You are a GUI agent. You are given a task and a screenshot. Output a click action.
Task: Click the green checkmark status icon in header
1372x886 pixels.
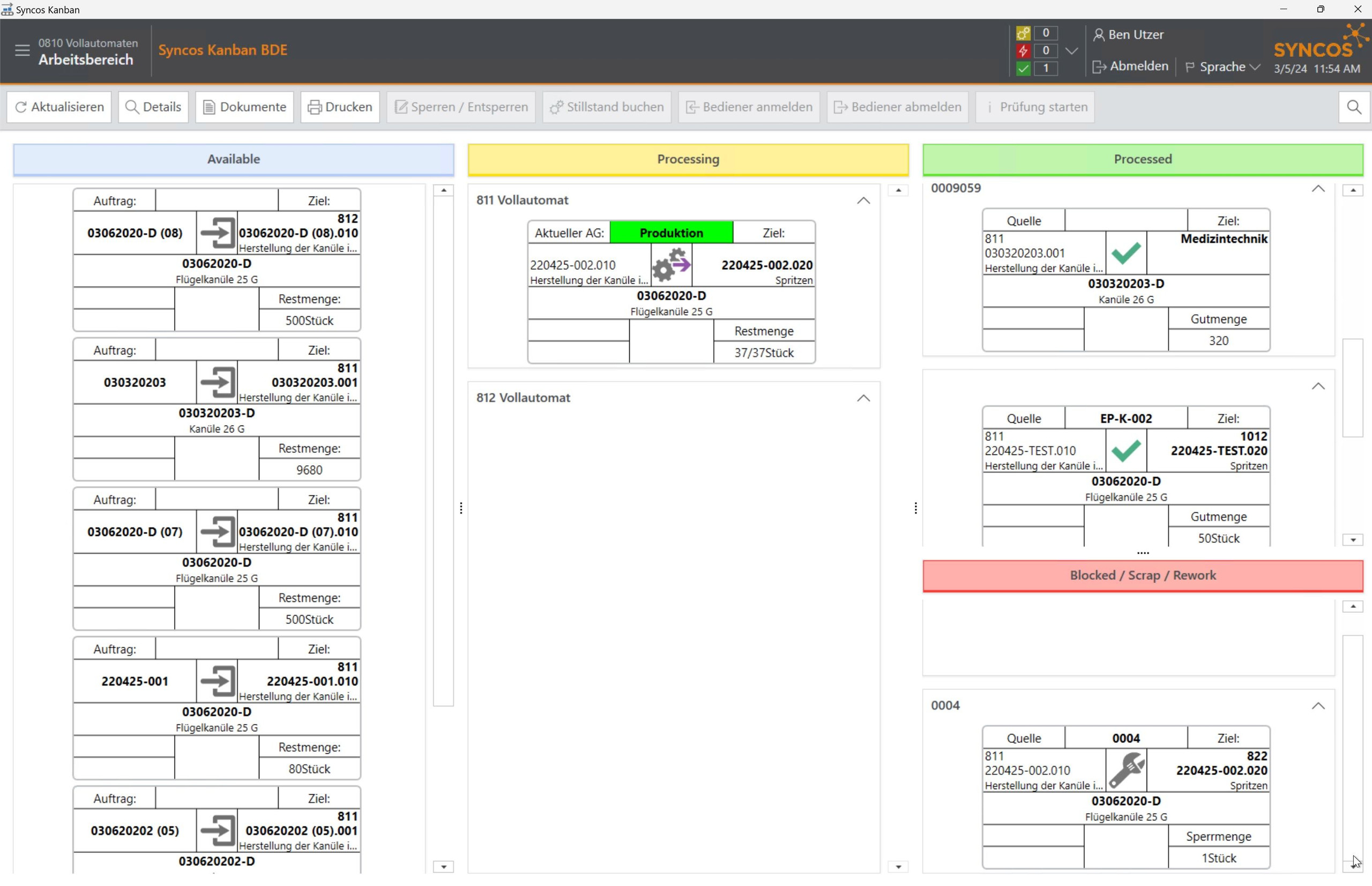tap(1023, 69)
